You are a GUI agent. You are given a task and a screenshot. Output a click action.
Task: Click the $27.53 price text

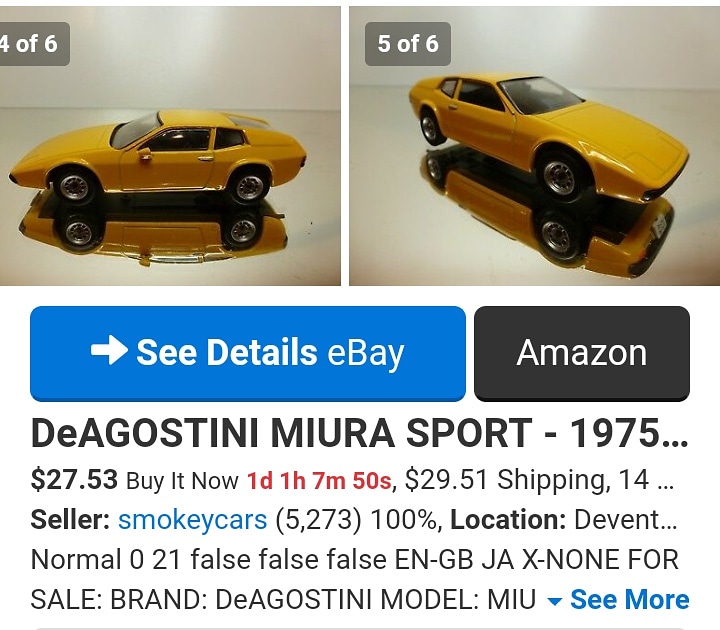pyautogui.click(x=74, y=480)
